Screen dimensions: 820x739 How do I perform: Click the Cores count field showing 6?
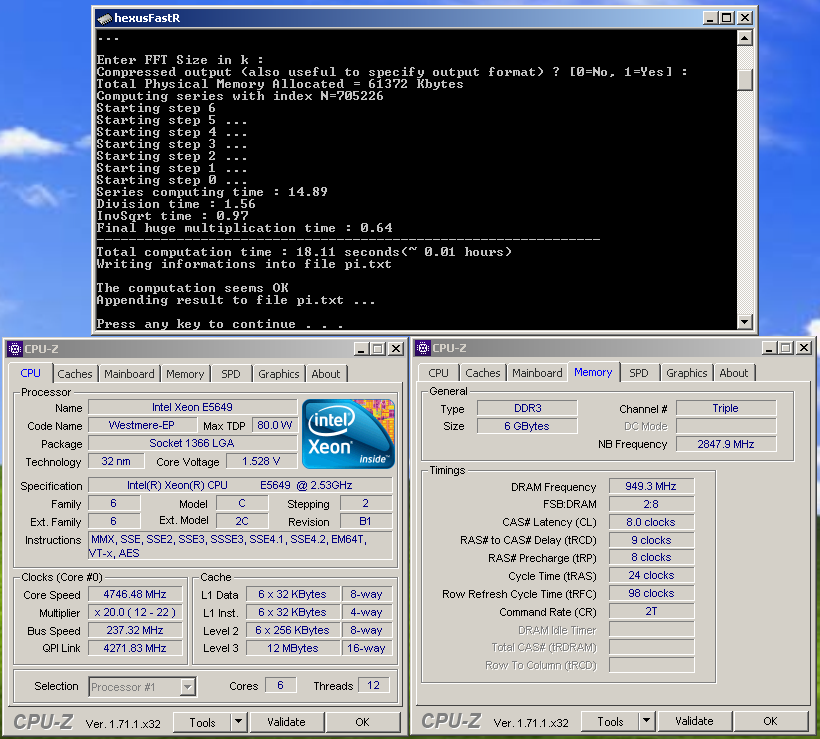click(x=280, y=685)
